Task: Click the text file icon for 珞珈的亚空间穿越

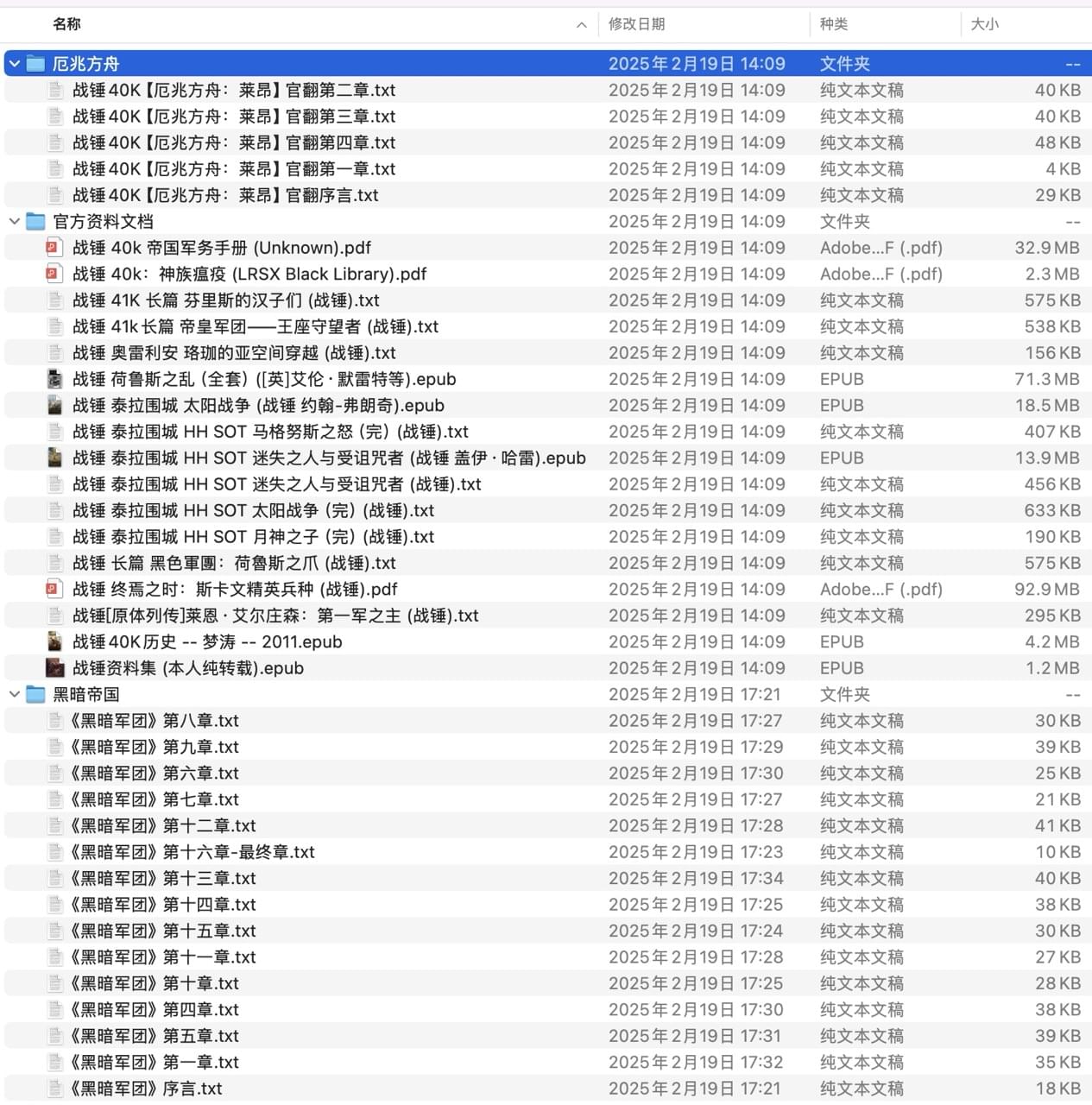Action: click(55, 353)
